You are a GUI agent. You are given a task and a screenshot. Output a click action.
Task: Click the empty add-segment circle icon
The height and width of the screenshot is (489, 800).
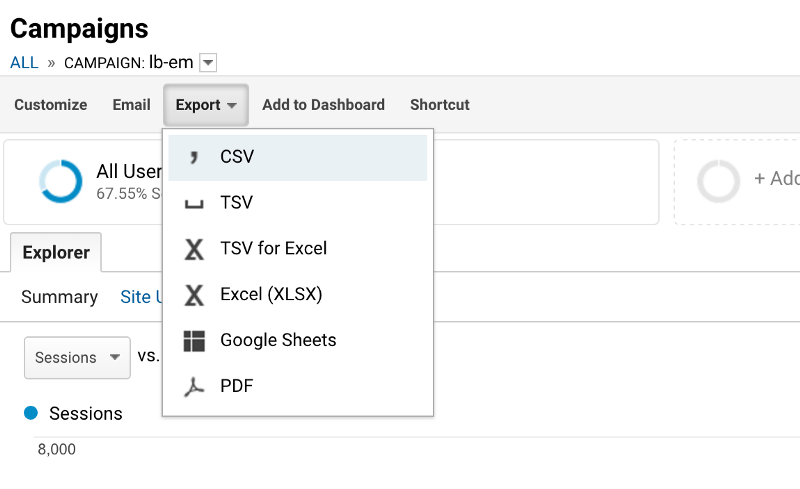pyautogui.click(x=718, y=181)
